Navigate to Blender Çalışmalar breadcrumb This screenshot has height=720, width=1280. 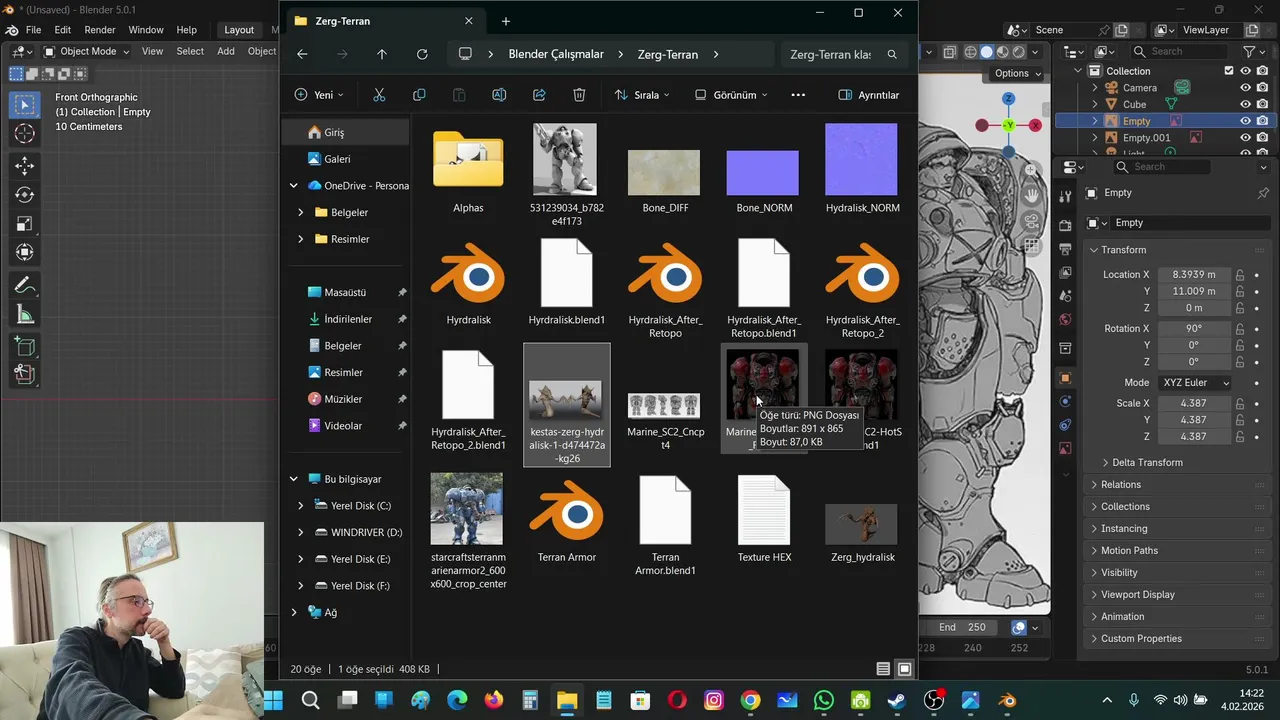(556, 54)
